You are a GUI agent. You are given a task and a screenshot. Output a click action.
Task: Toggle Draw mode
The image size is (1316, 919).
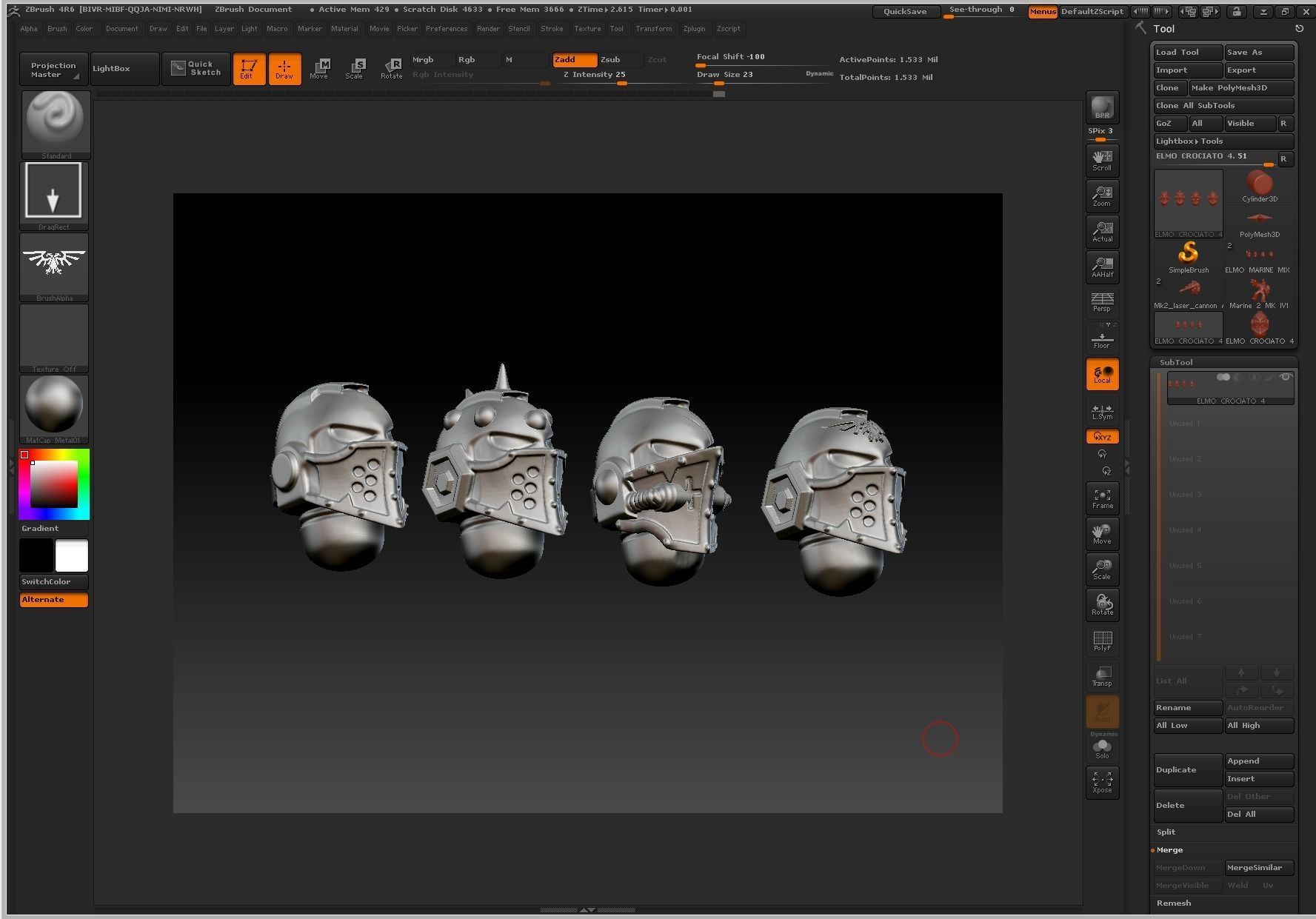tap(284, 69)
